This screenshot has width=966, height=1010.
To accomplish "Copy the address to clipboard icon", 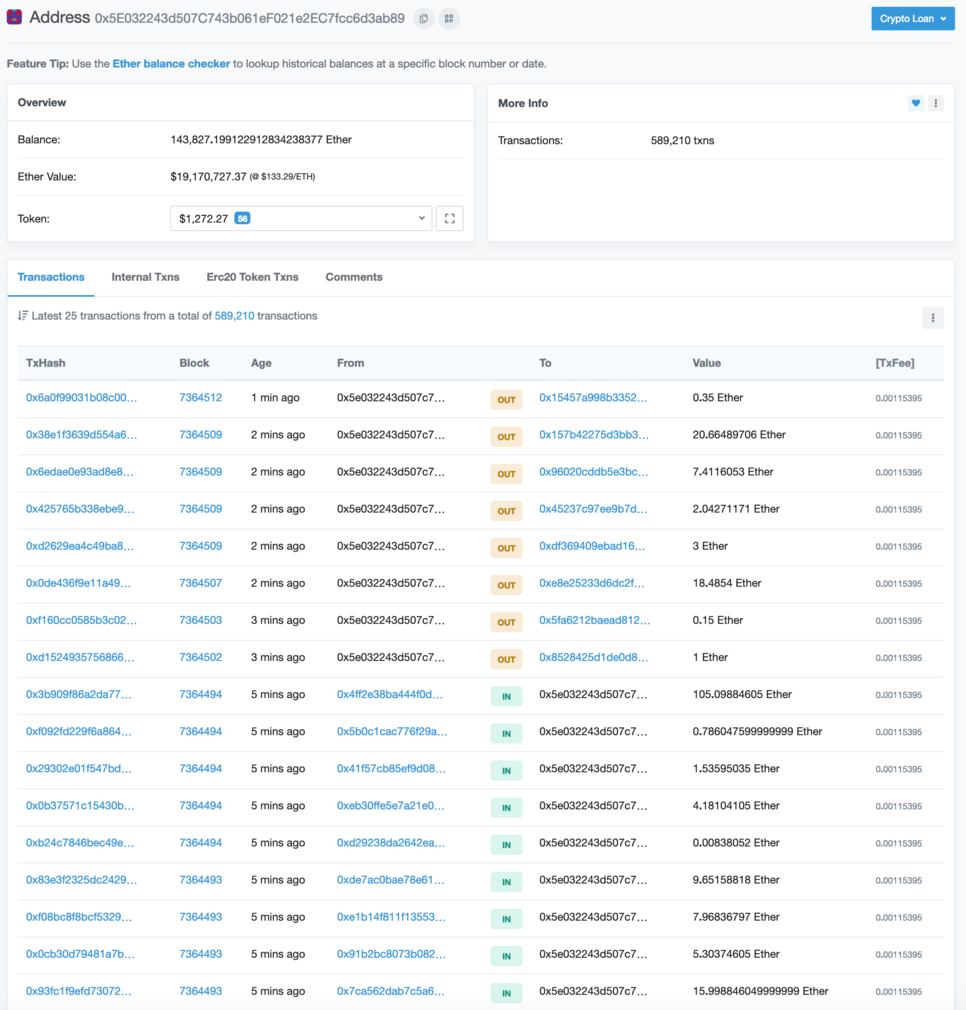I will click(x=423, y=19).
